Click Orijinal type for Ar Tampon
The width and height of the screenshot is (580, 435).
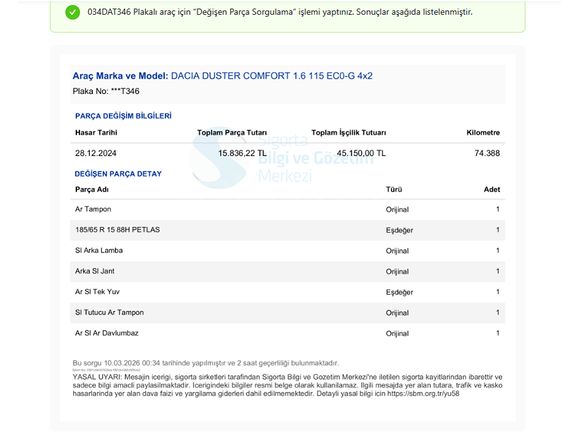[397, 210]
